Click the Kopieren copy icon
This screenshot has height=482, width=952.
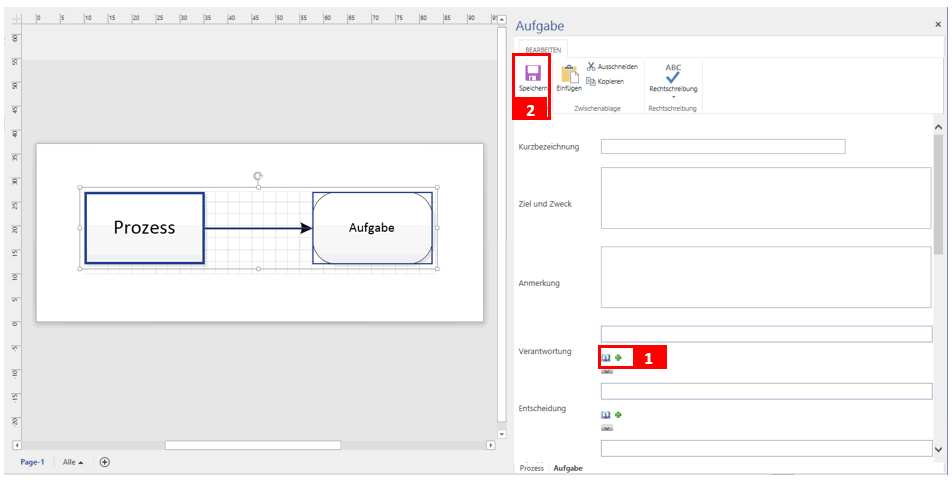pos(591,81)
